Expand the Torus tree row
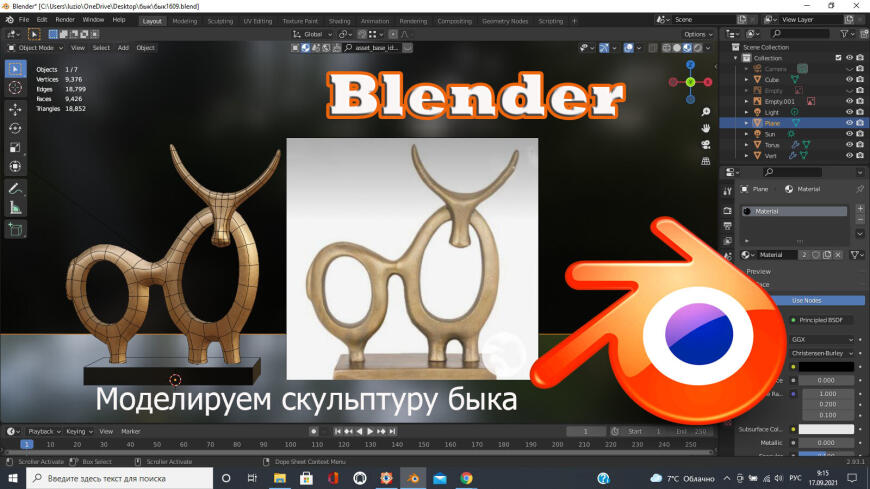The image size is (870, 489). [746, 145]
